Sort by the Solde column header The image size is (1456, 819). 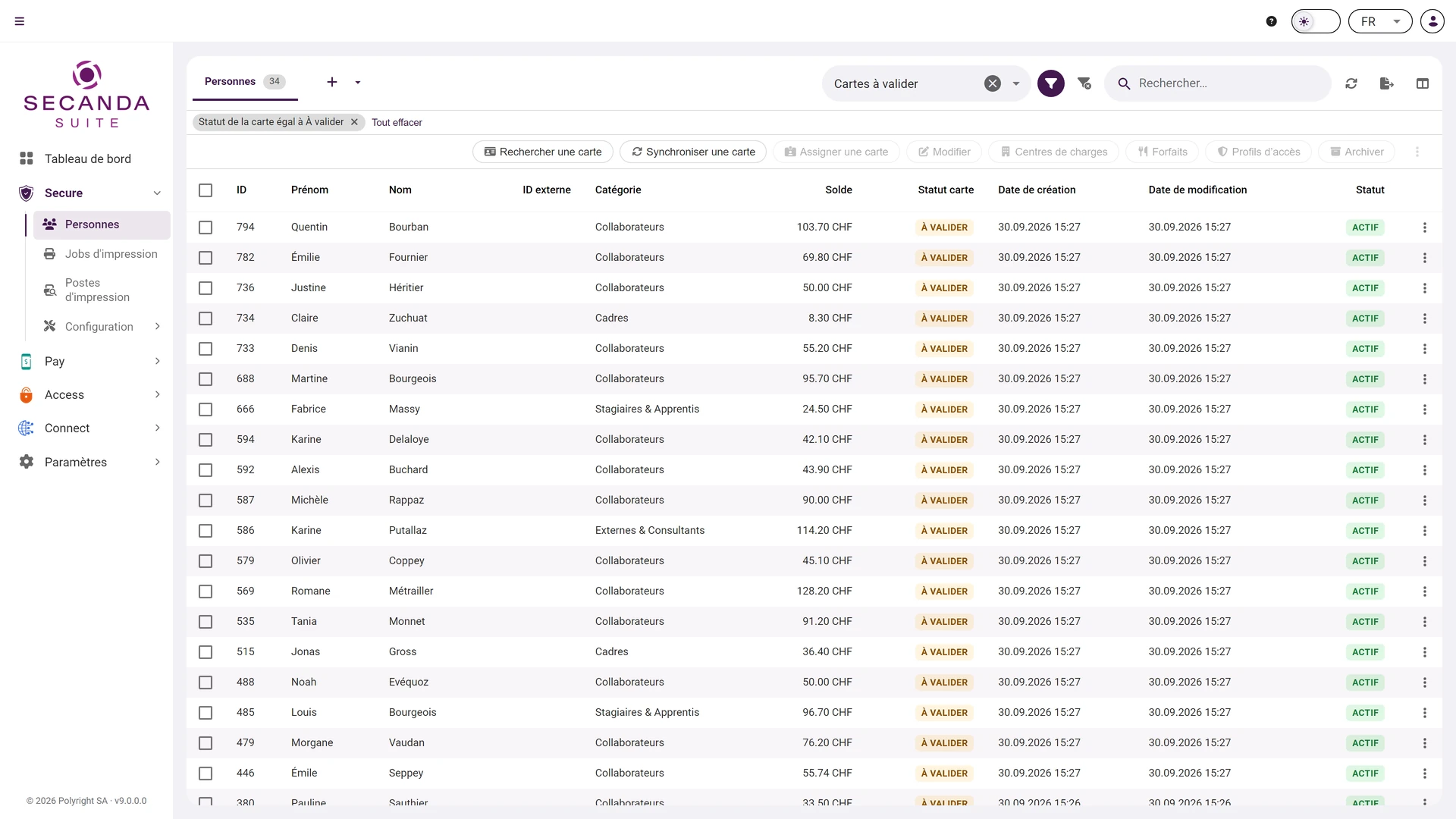coord(839,190)
